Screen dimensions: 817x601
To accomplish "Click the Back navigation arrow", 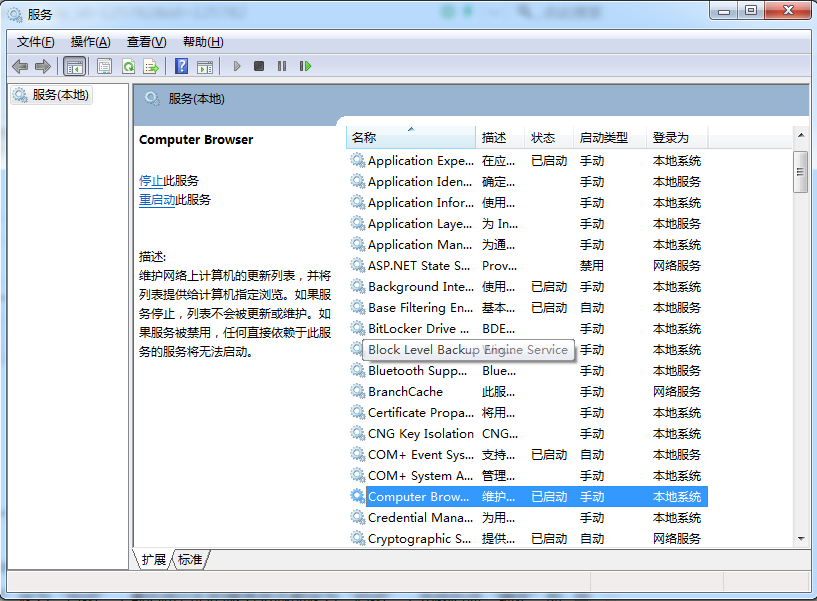I will pos(20,66).
